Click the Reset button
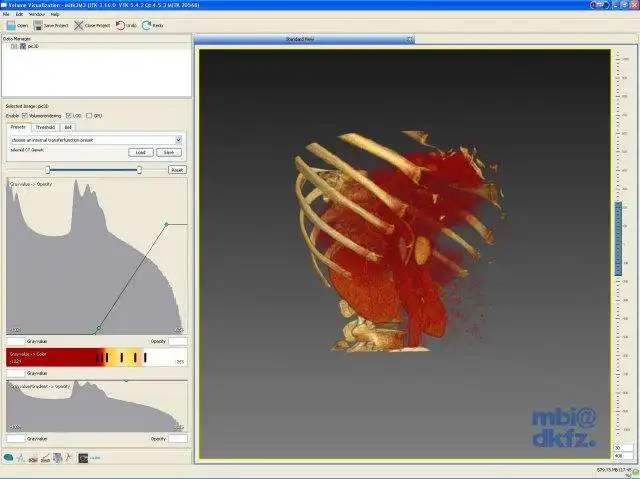Screen dimensions: 640x479 coord(177,170)
